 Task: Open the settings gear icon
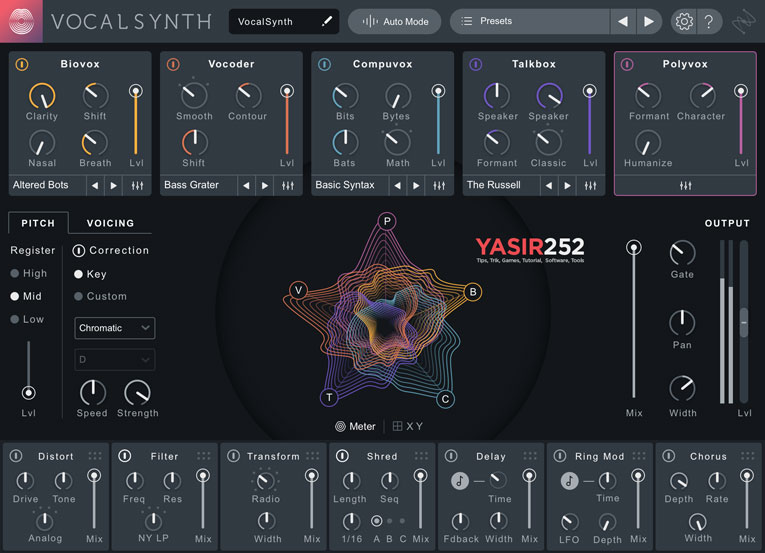684,21
